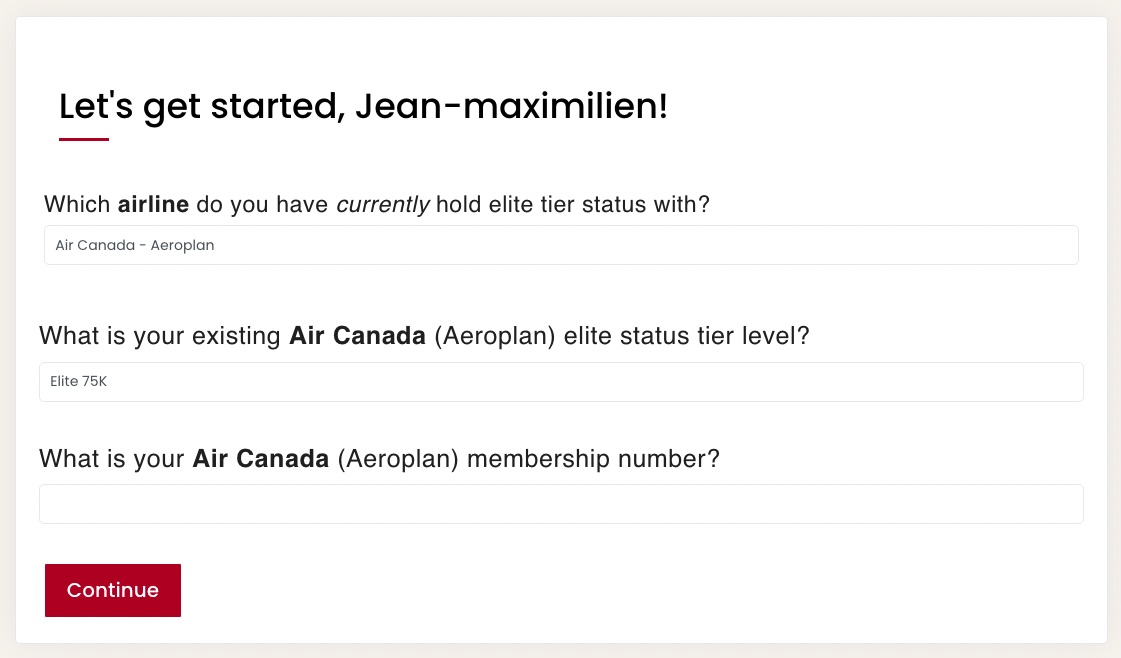Expand the field showing Air Canada - Aeroplan
The image size is (1121, 658).
coord(560,245)
